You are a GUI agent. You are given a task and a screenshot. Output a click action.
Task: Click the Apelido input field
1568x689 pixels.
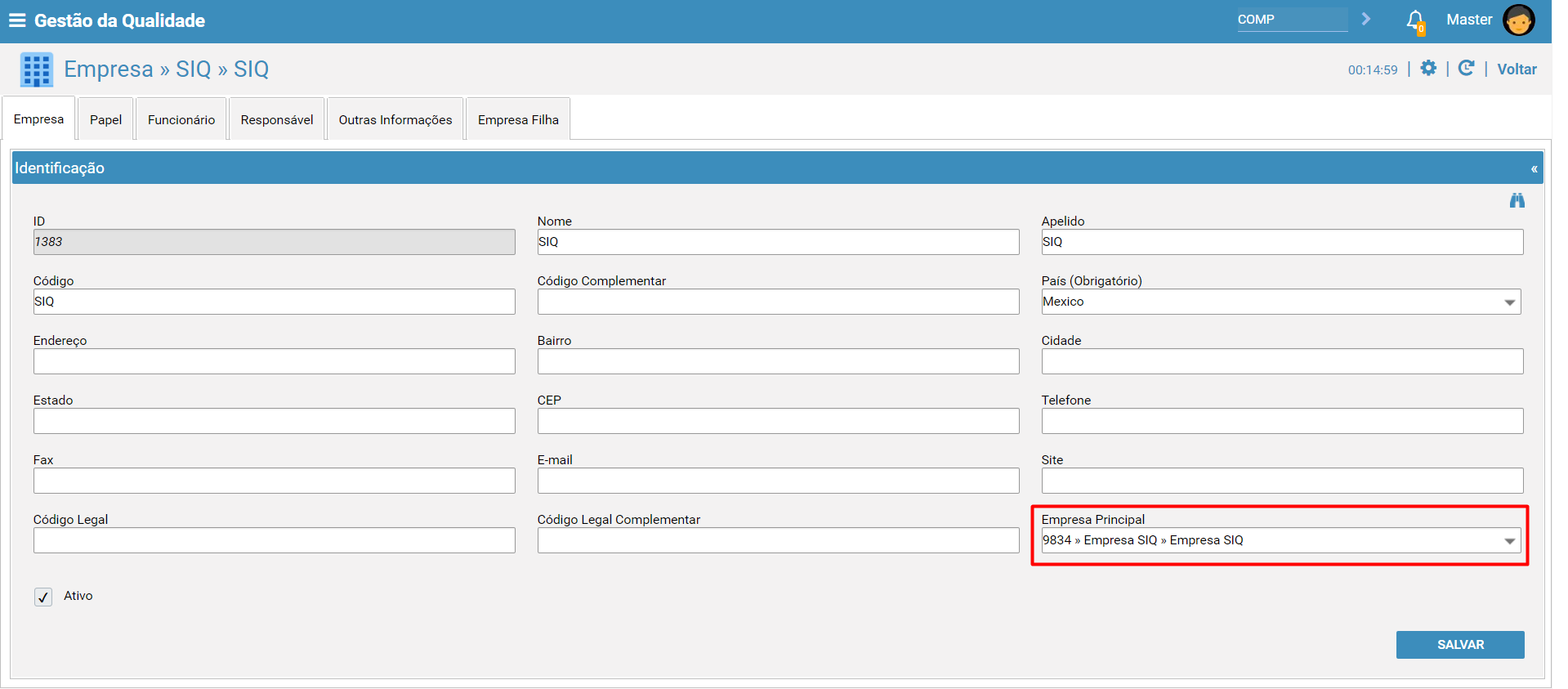tap(1282, 242)
